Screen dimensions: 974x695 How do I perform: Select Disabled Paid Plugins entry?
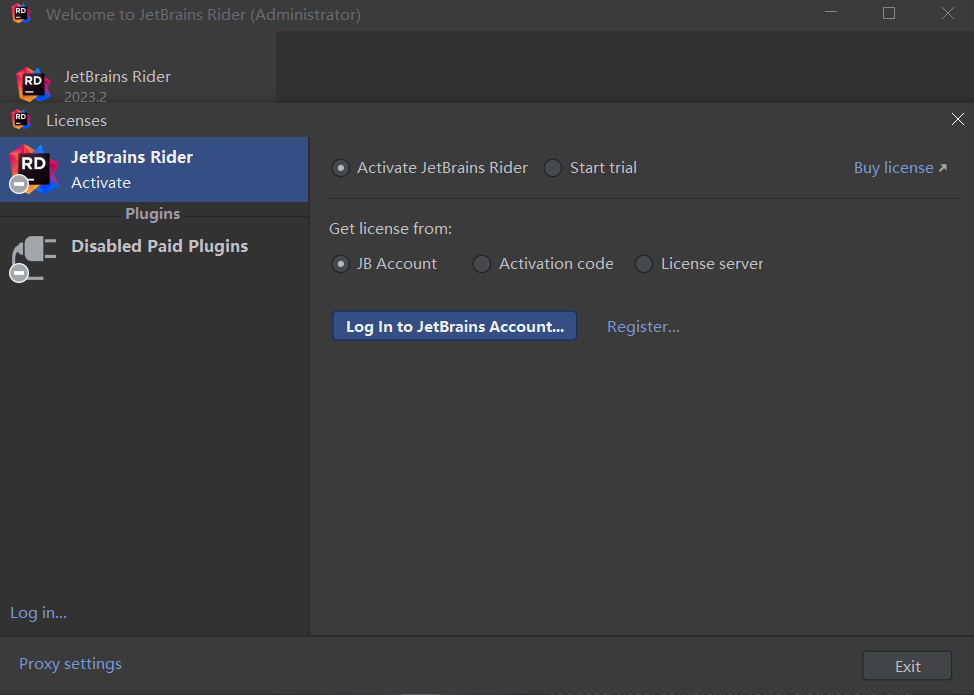154,258
